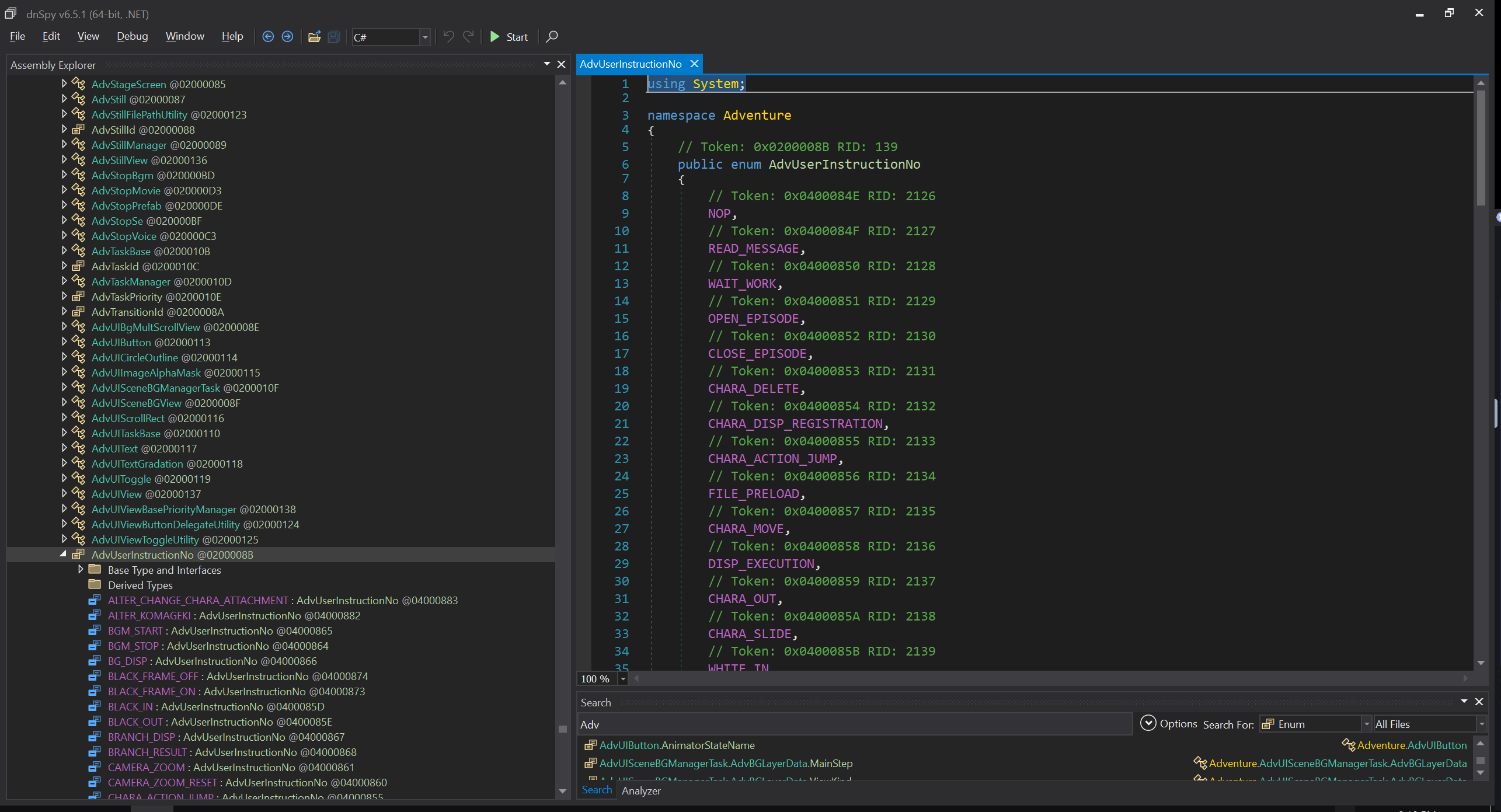Image resolution: width=1501 pixels, height=812 pixels.
Task: Switch to the Analyzer tab
Action: click(640, 790)
